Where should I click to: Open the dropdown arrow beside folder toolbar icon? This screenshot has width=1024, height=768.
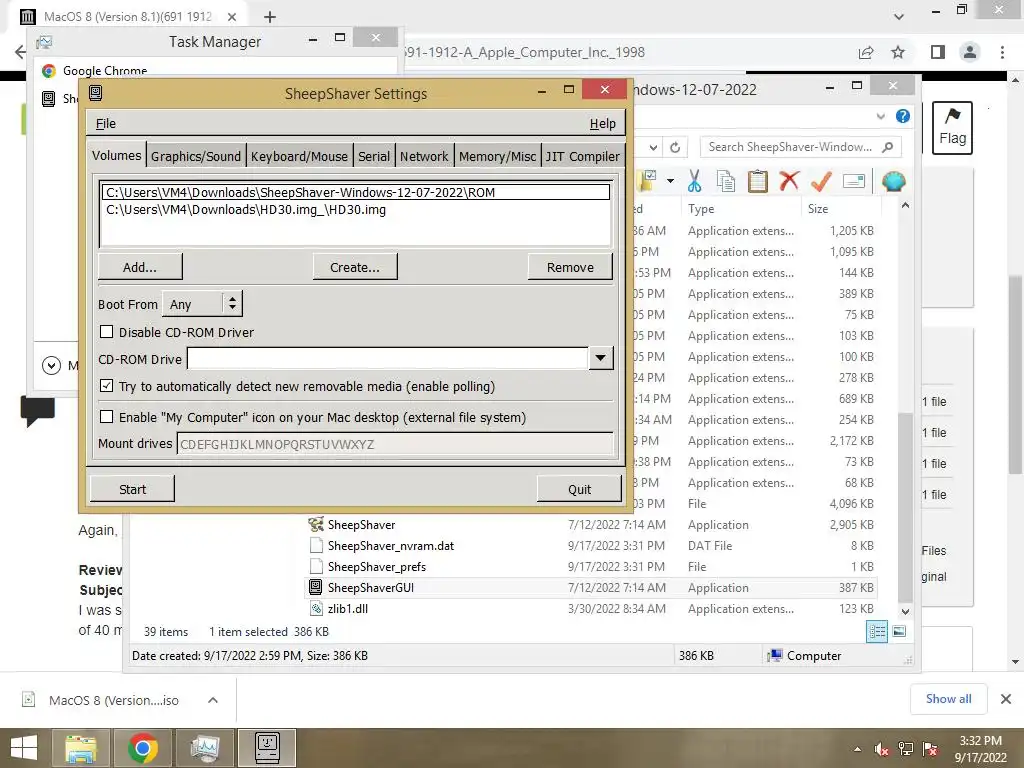pyautogui.click(x=670, y=181)
